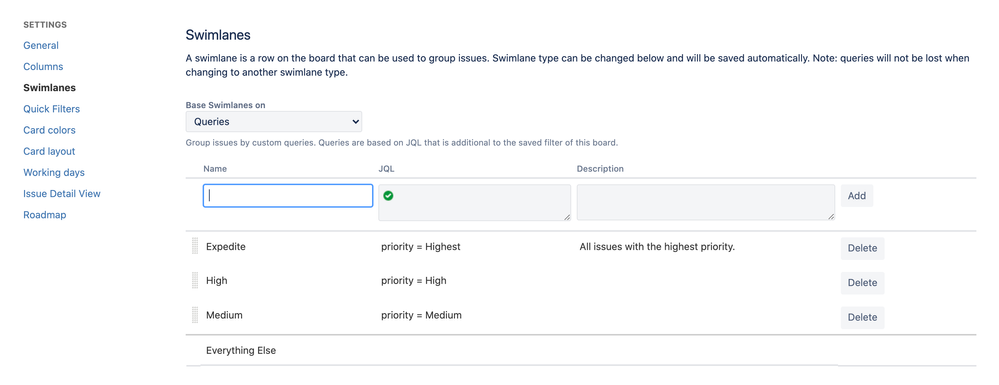
Task: Go to Columns settings
Action: 43,66
